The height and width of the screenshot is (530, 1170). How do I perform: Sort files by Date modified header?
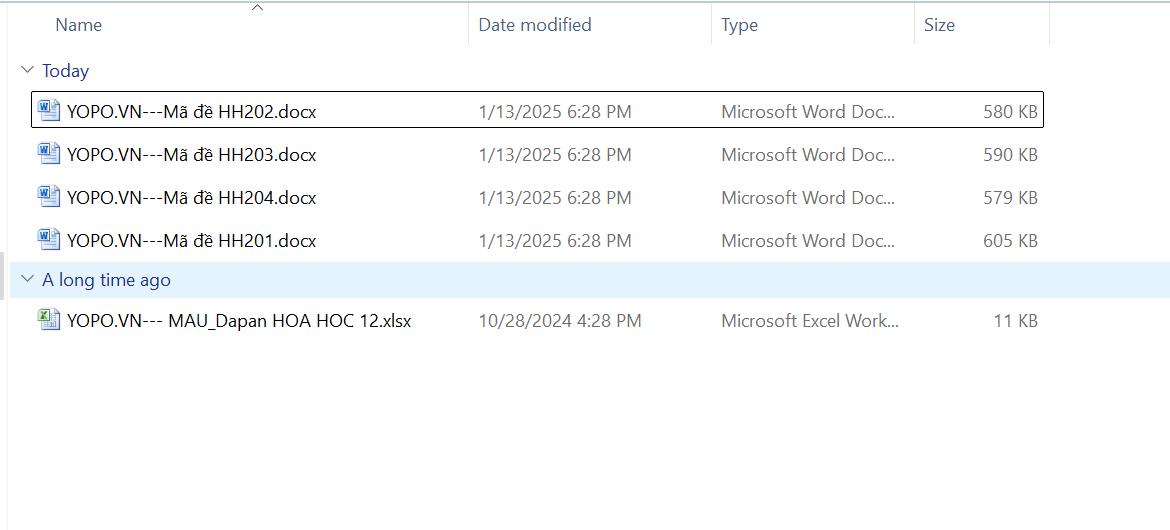click(x=534, y=25)
